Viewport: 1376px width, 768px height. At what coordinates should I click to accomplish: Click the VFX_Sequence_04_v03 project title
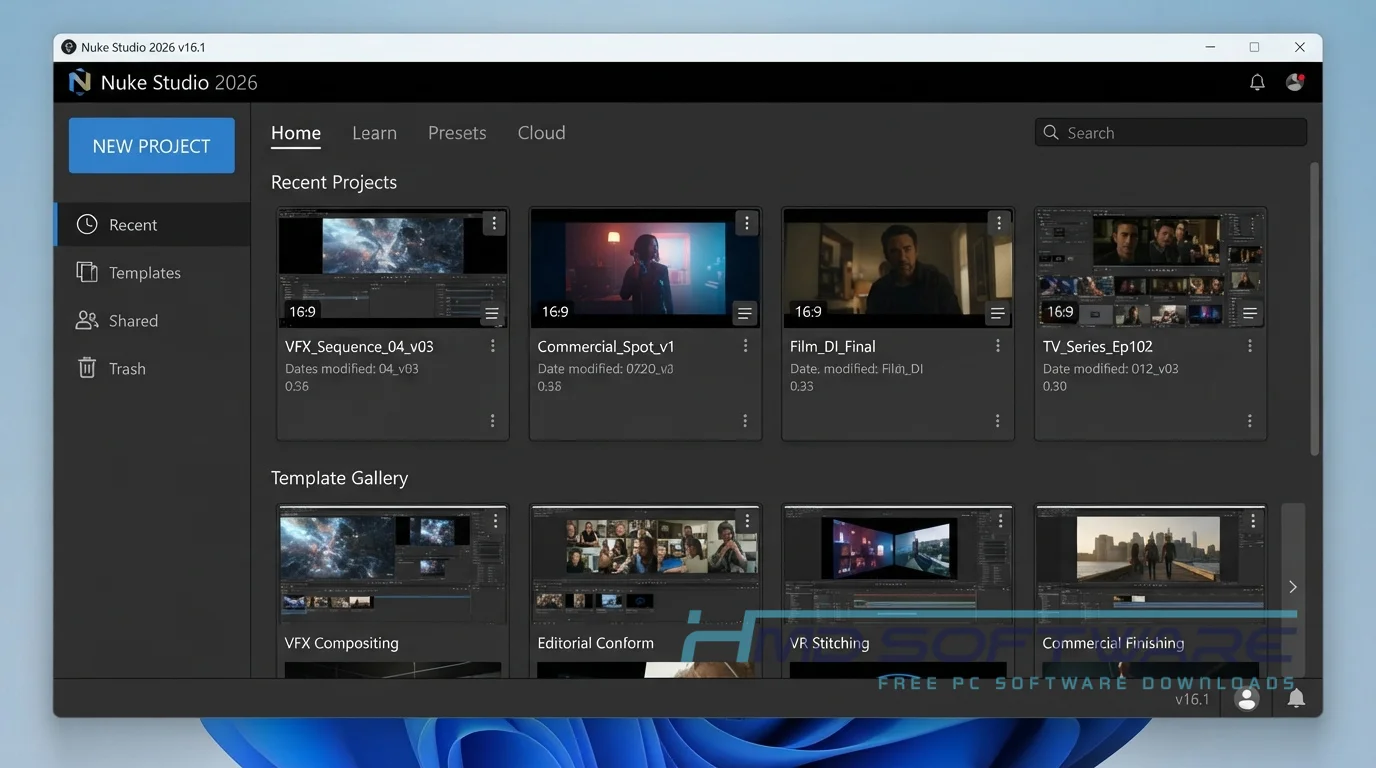tap(359, 347)
